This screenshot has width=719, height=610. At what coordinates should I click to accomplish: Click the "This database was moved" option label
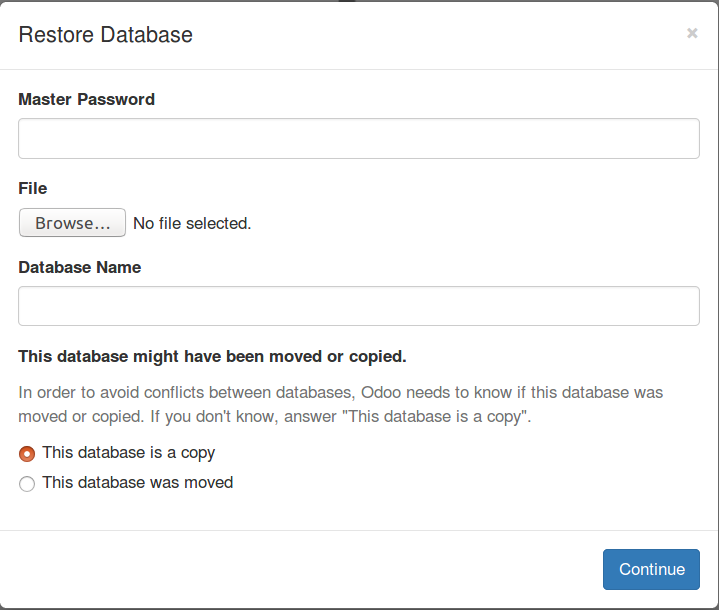[138, 482]
